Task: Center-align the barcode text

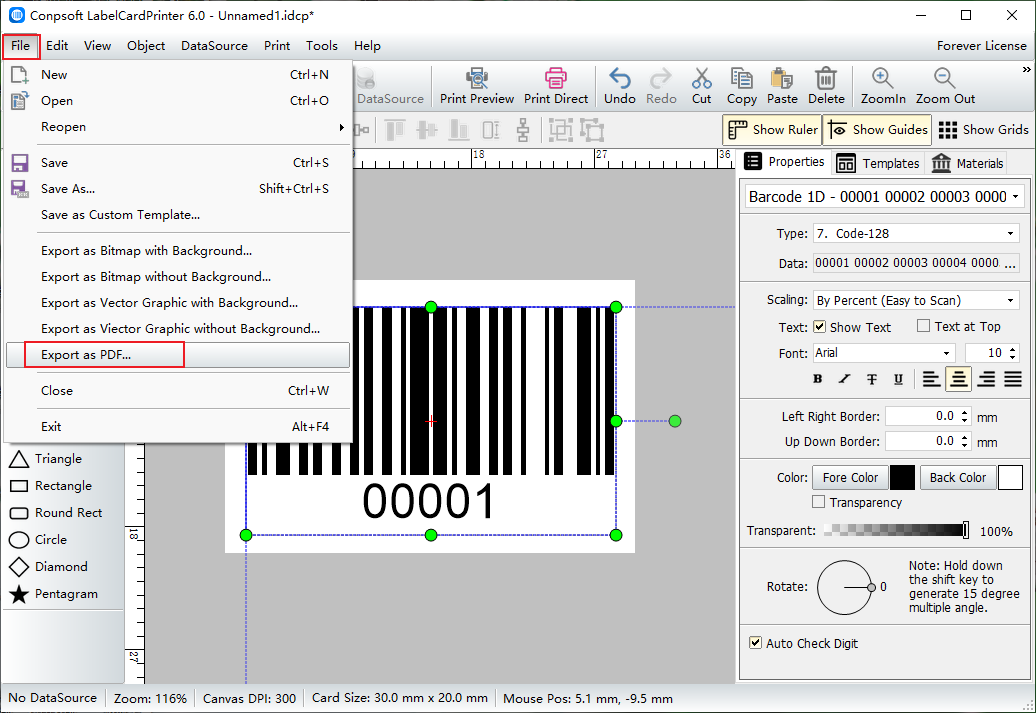Action: click(958, 379)
